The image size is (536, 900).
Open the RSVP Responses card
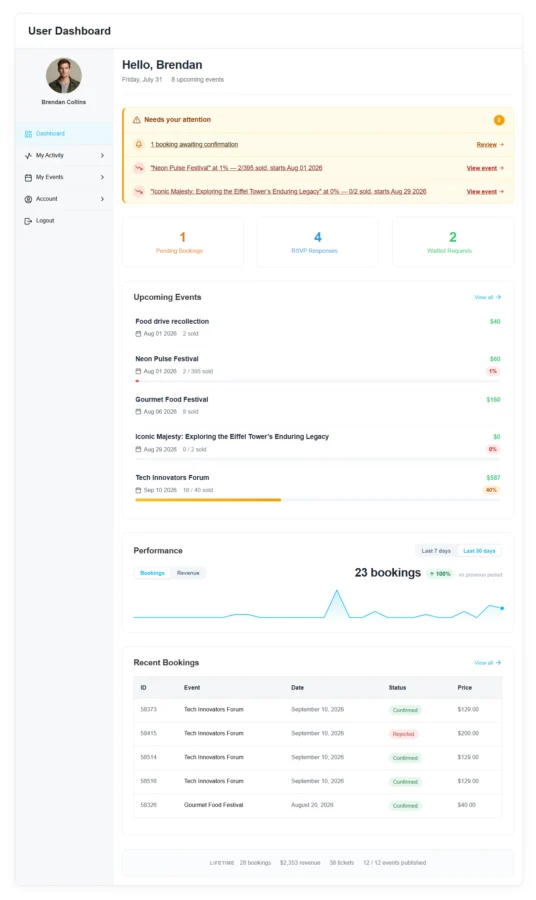pyautogui.click(x=317, y=242)
